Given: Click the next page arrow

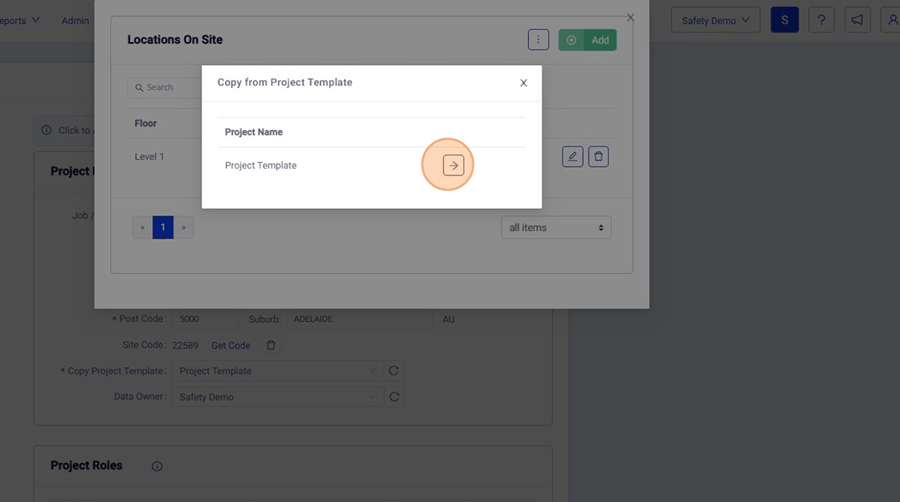Looking at the screenshot, I should pyautogui.click(x=184, y=228).
